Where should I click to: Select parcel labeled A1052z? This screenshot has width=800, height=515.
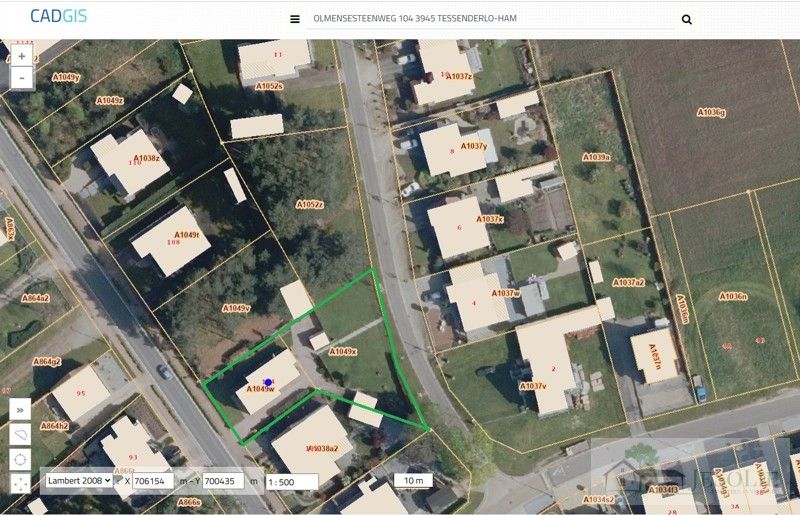pos(310,205)
